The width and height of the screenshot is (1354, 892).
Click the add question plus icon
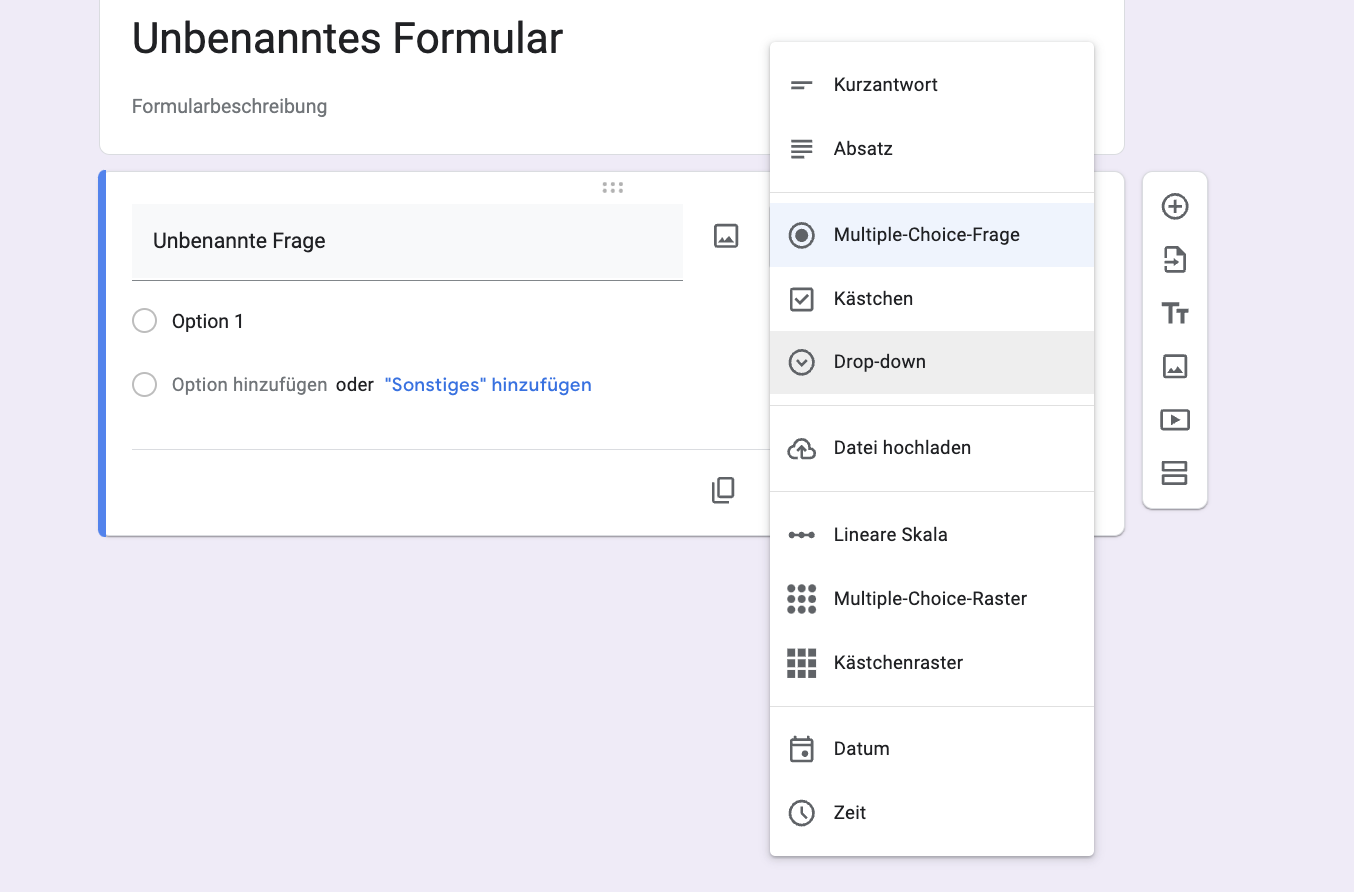pyautogui.click(x=1175, y=207)
